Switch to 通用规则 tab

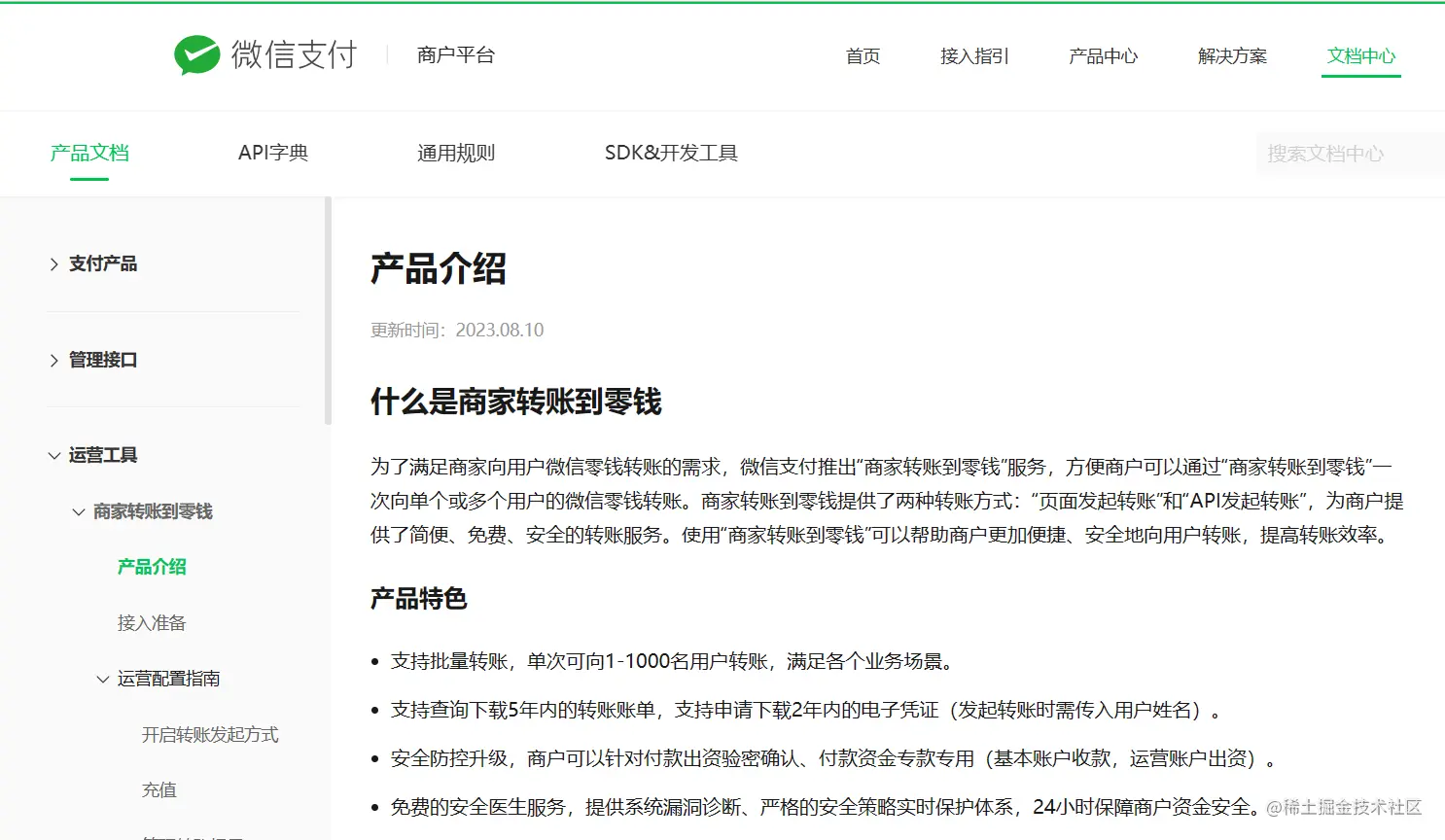[456, 153]
